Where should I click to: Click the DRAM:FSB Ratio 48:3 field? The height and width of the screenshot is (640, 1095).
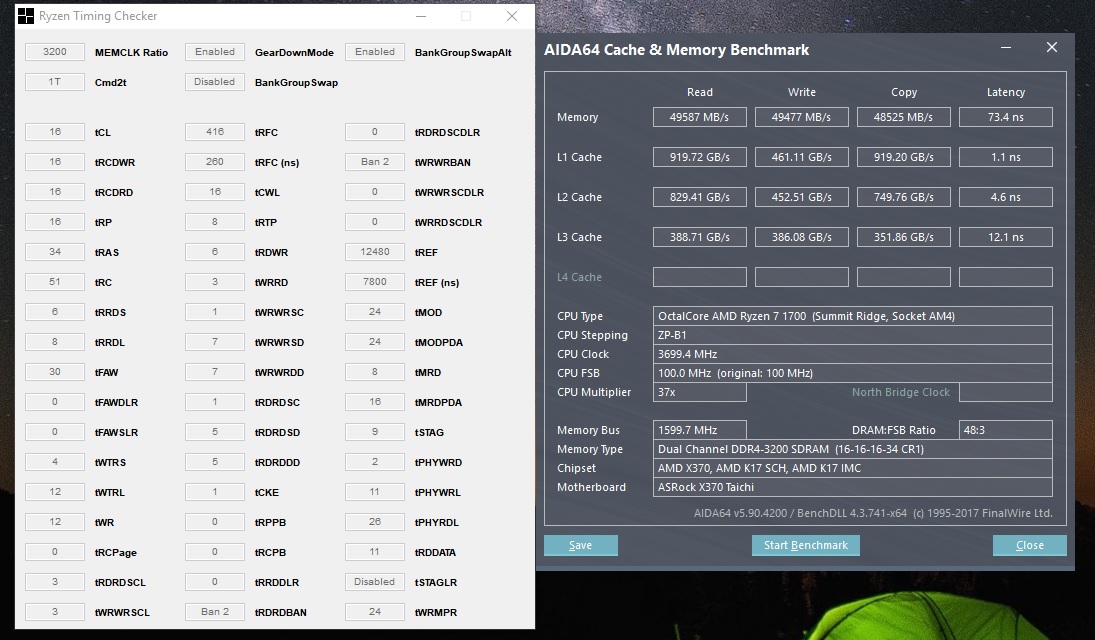point(1006,430)
